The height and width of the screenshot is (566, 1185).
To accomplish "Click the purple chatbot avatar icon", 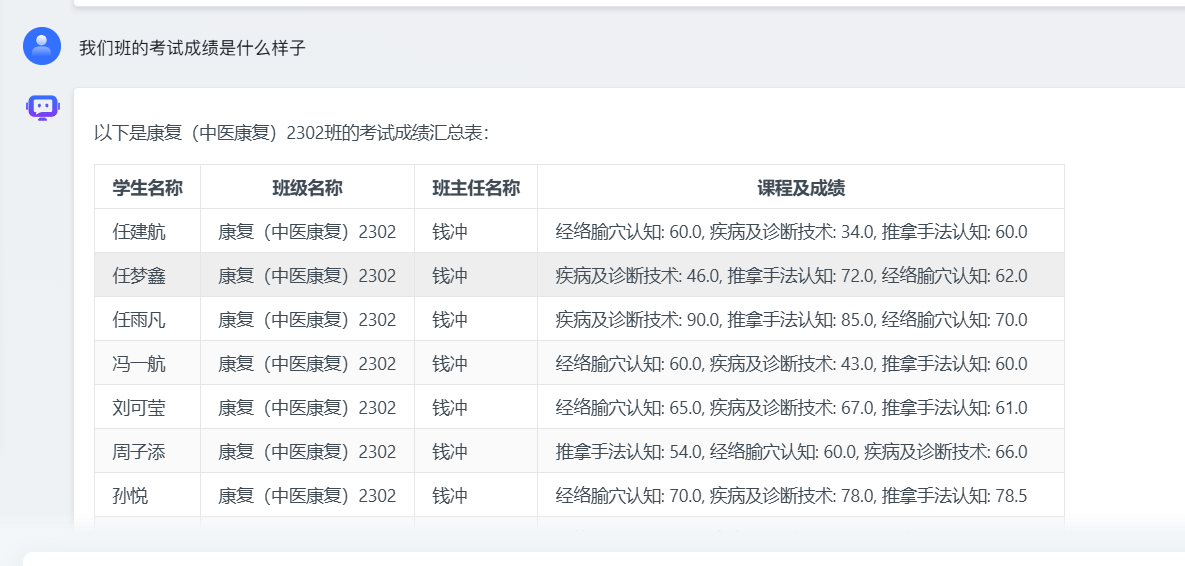I will pyautogui.click(x=42, y=107).
